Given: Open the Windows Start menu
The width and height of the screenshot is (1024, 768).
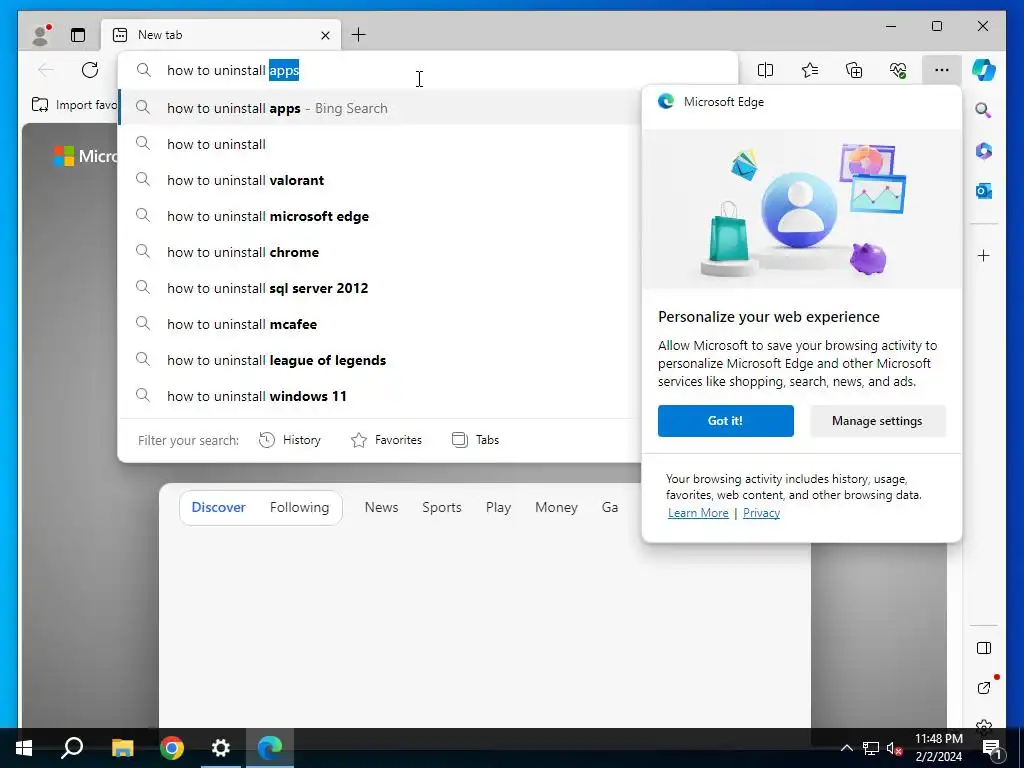Looking at the screenshot, I should coord(24,748).
